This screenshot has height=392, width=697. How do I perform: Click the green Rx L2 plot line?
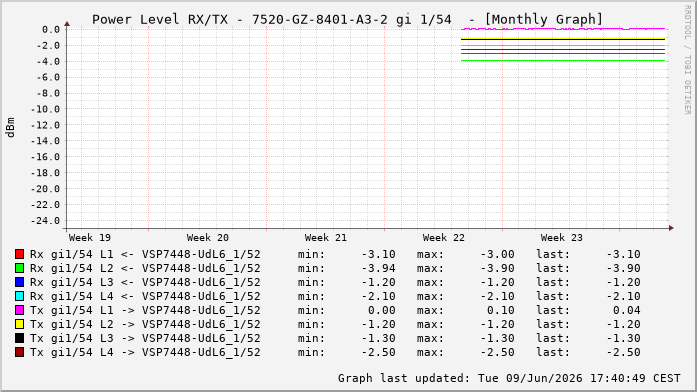tap(563, 60)
